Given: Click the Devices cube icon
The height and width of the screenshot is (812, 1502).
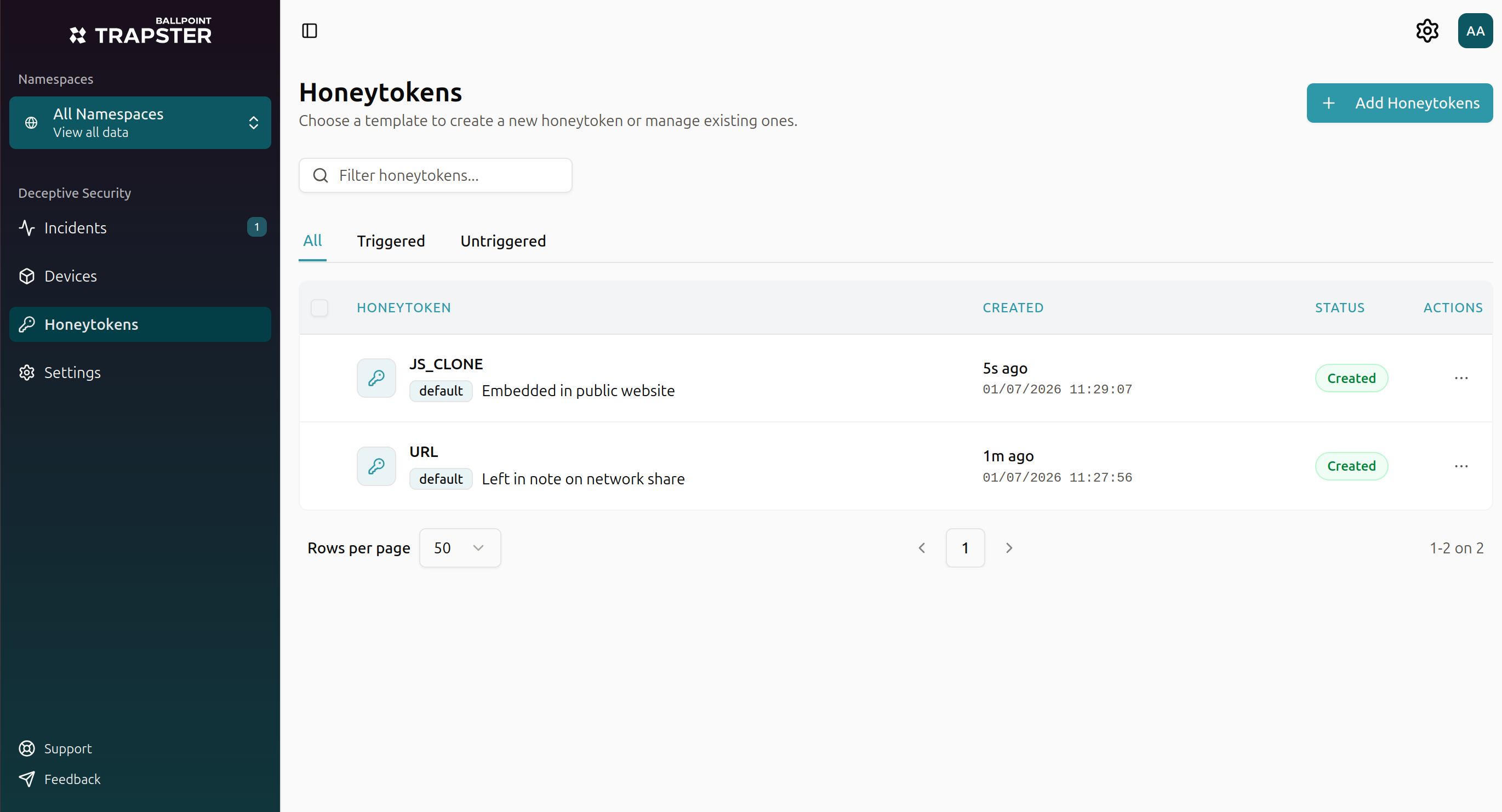Looking at the screenshot, I should pos(27,276).
